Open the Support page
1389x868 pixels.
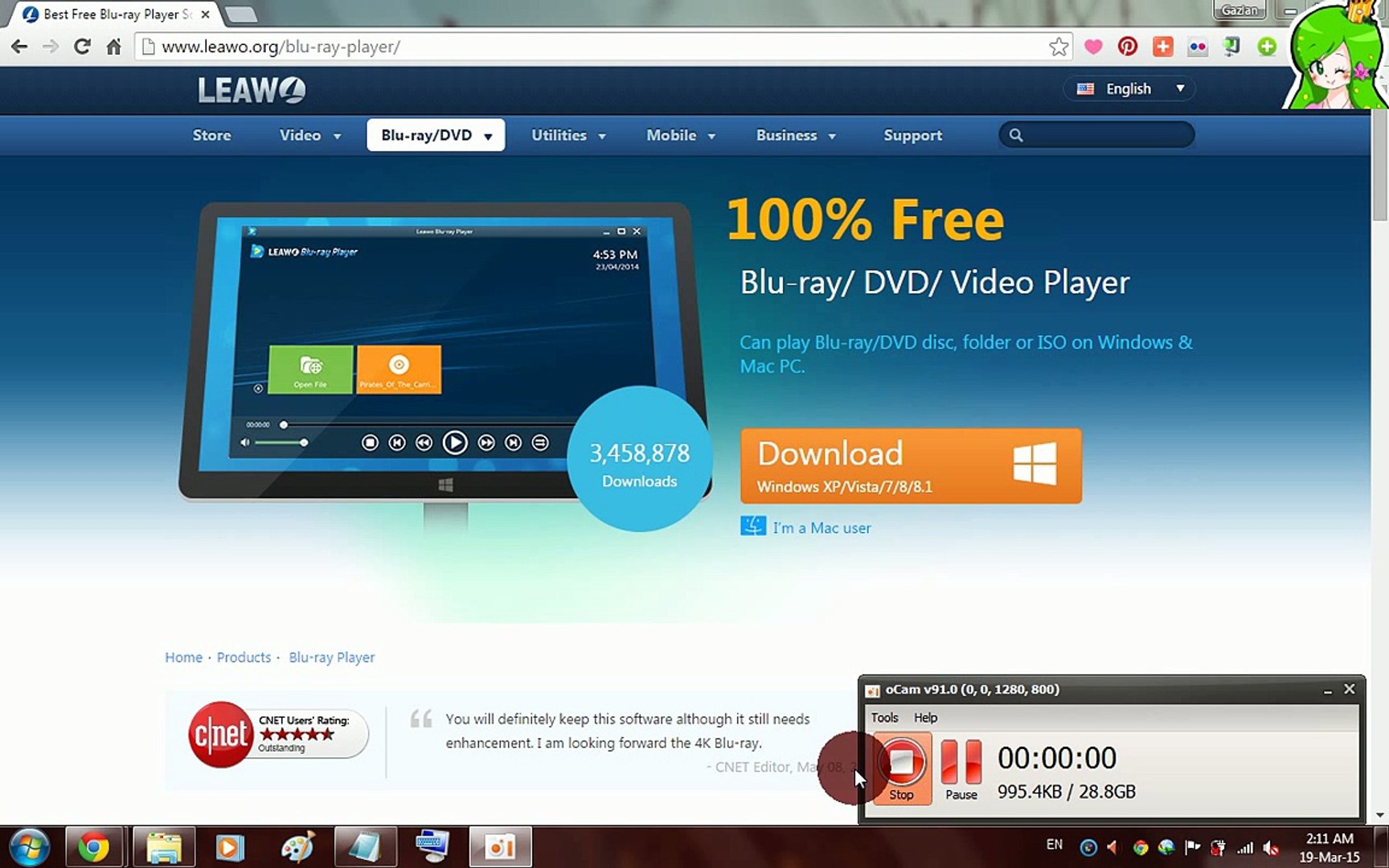pyautogui.click(x=913, y=135)
